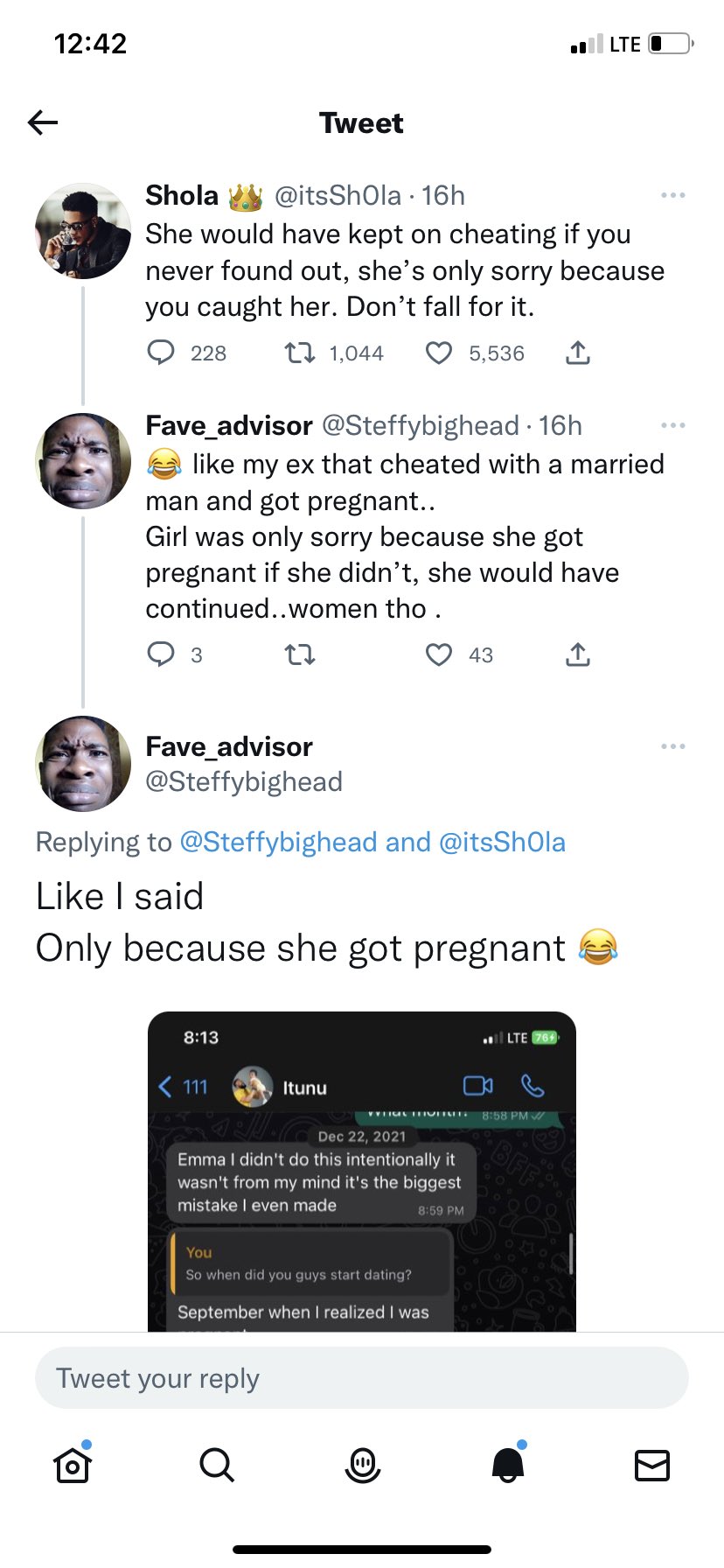Screen dimensions: 724x1568
Task: Open more options for Shola's tweet
Action: point(672,195)
